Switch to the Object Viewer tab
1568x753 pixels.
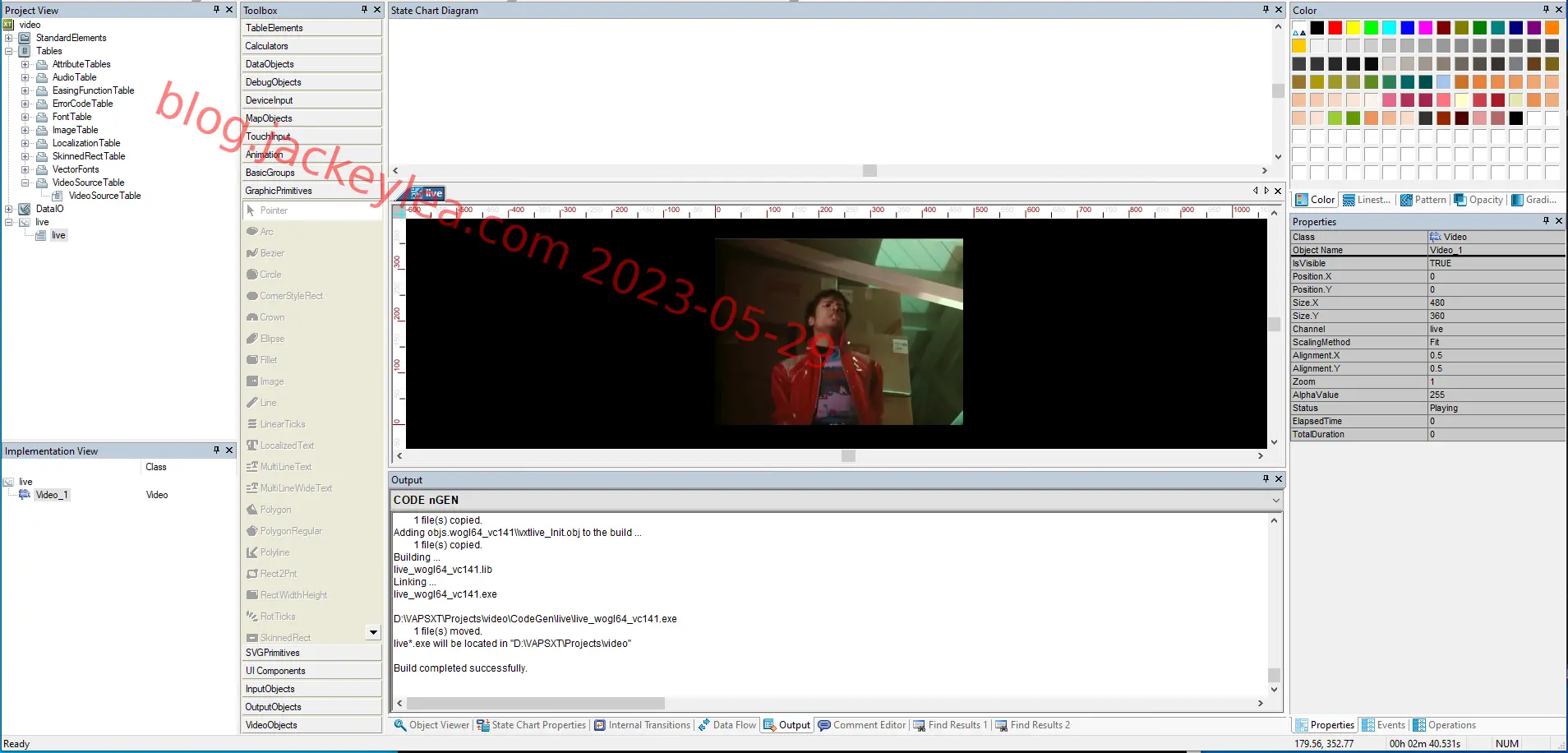(x=431, y=725)
